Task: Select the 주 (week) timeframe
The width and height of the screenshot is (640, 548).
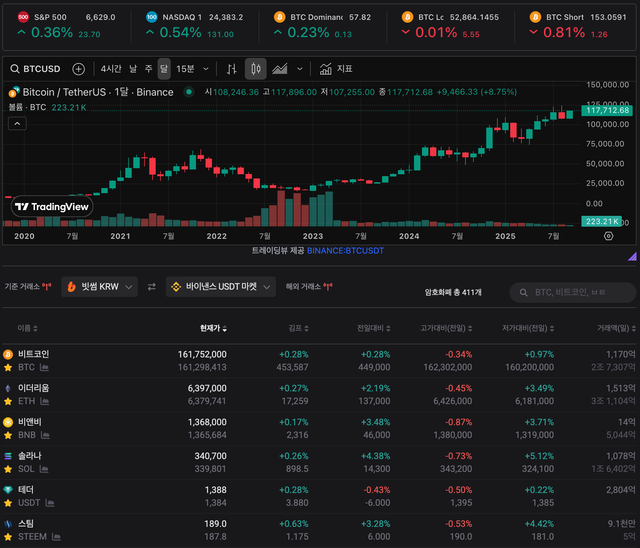Action: [x=149, y=69]
